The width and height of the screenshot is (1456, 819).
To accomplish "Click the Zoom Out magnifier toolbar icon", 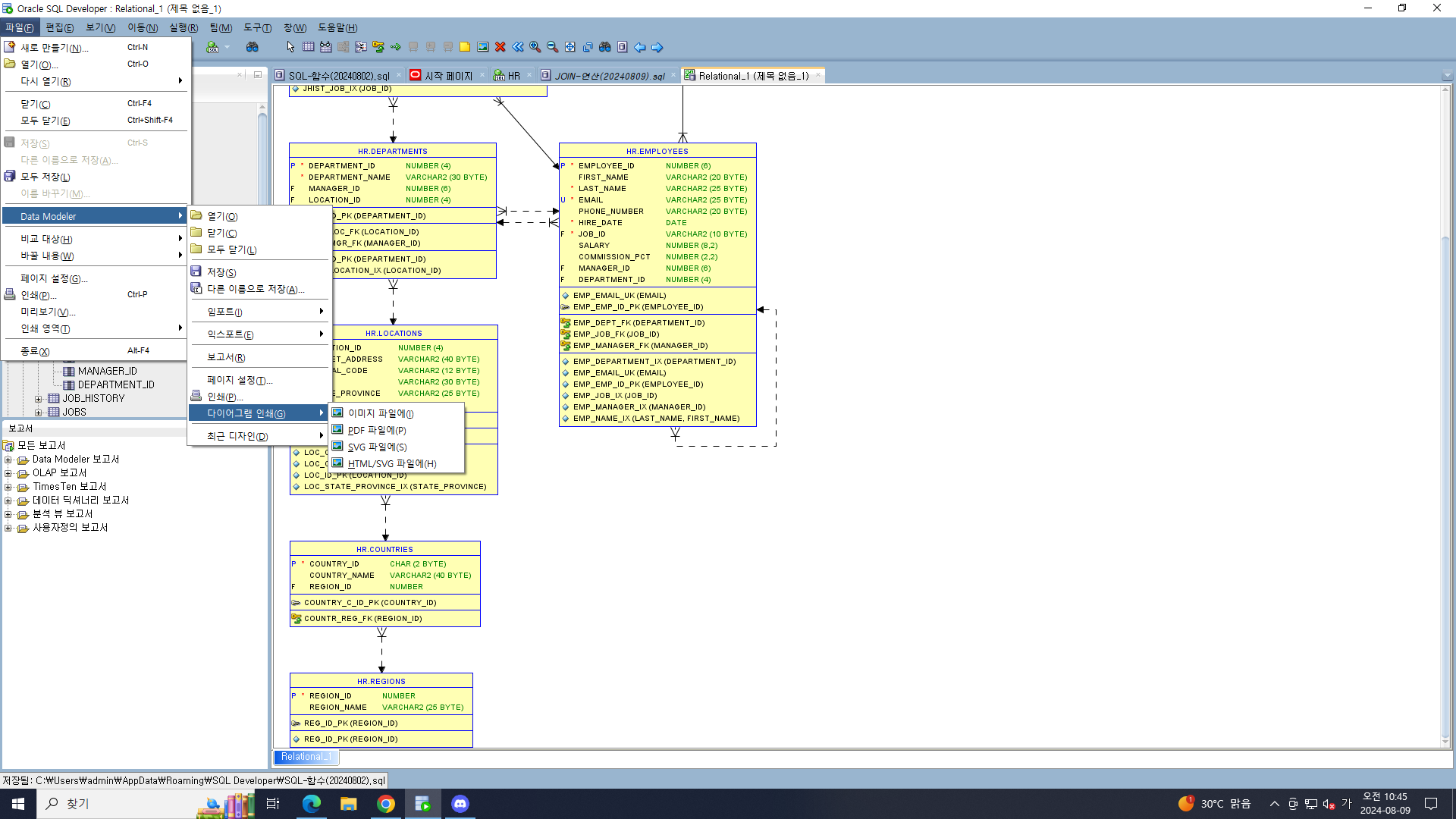I will (x=552, y=47).
